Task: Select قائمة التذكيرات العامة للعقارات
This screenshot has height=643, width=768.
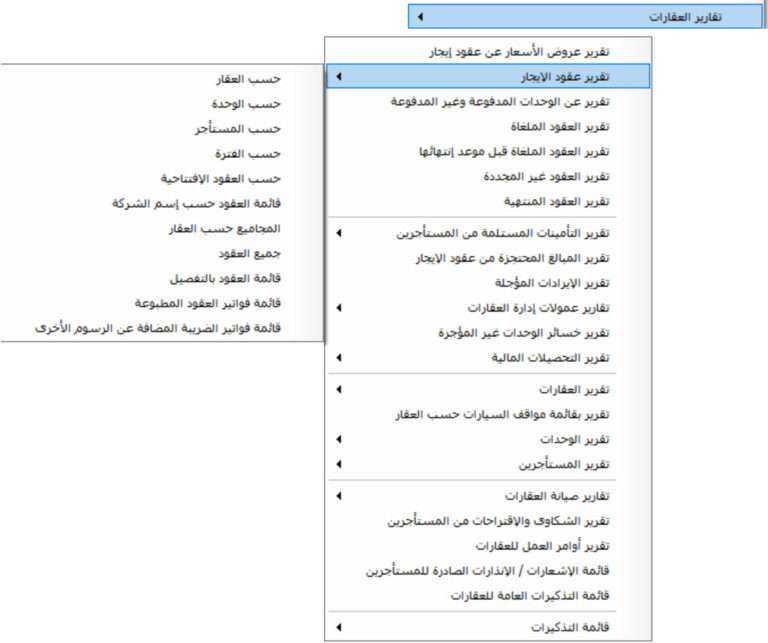Action: [488, 596]
